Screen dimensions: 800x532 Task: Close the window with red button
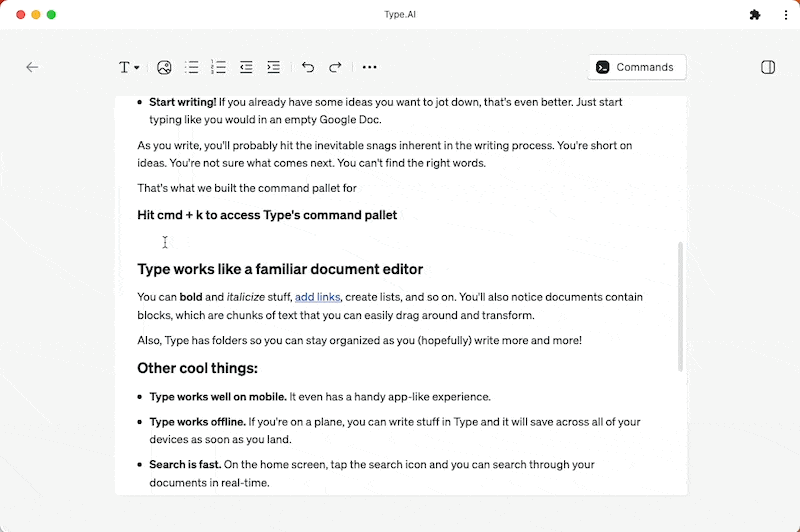tap(21, 15)
